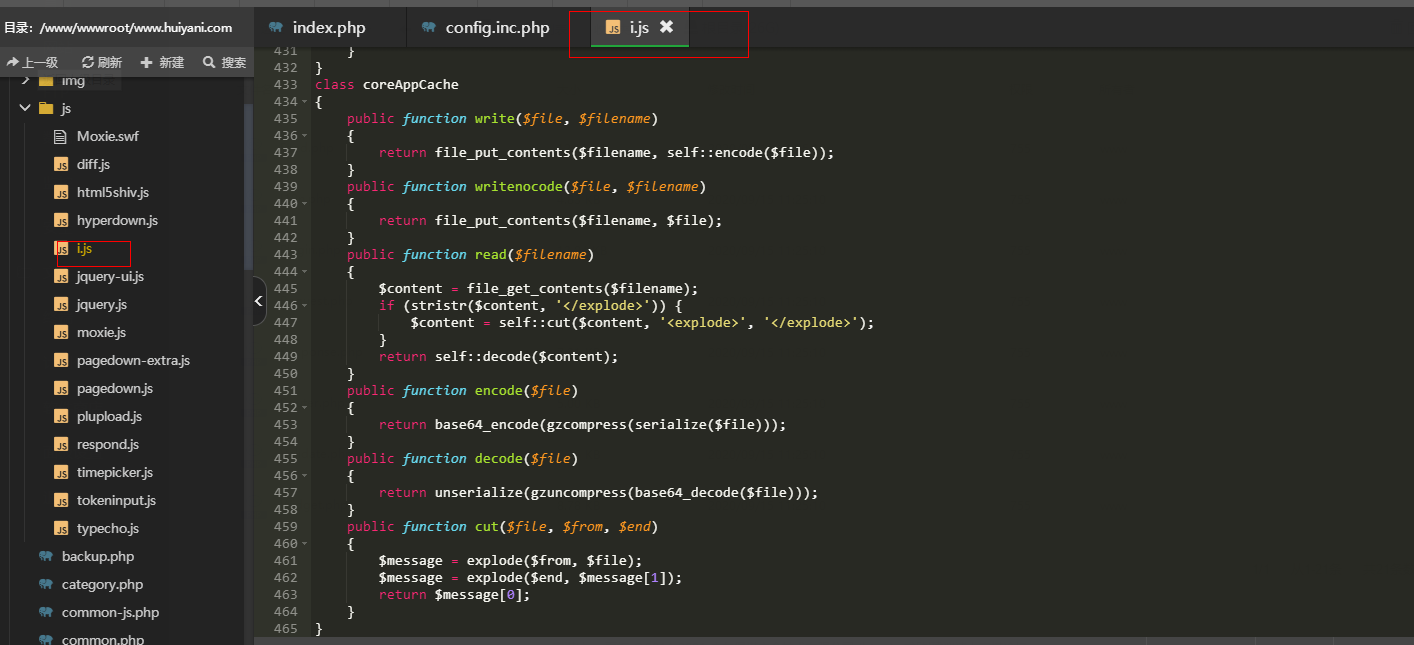Fold code at line 434 arrow
The image size is (1414, 645).
(x=304, y=102)
